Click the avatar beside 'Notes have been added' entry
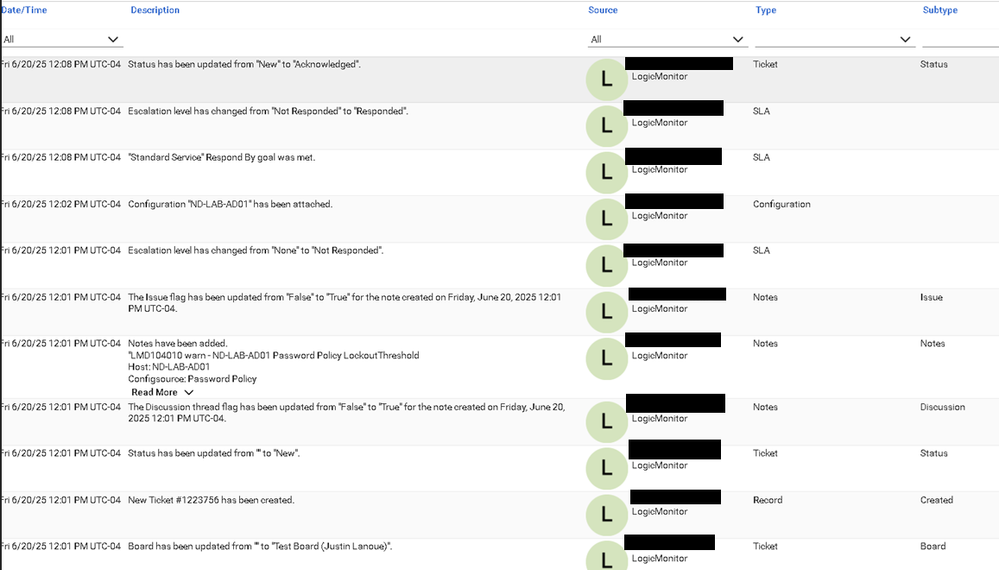Viewport: 999px width, 570px height. 607,359
